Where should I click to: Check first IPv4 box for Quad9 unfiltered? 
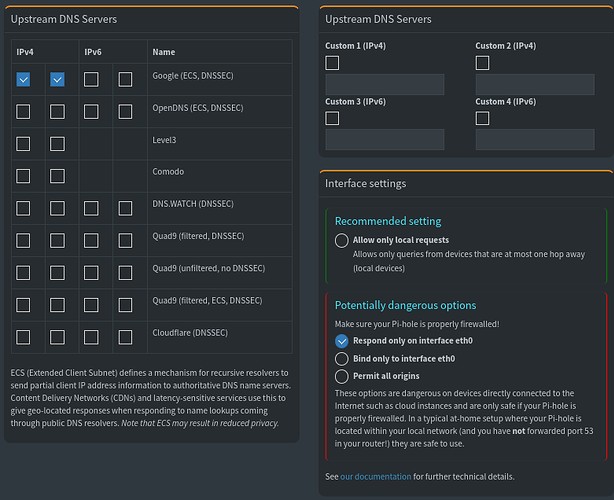[23, 272]
